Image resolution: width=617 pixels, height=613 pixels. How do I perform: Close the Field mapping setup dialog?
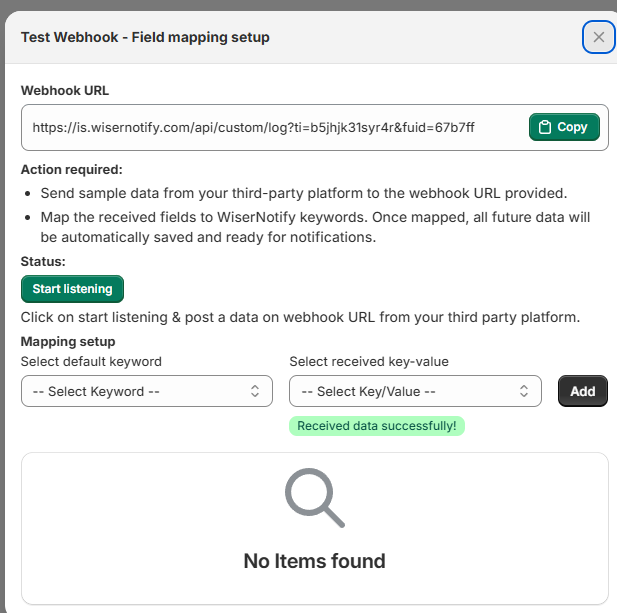(x=599, y=37)
